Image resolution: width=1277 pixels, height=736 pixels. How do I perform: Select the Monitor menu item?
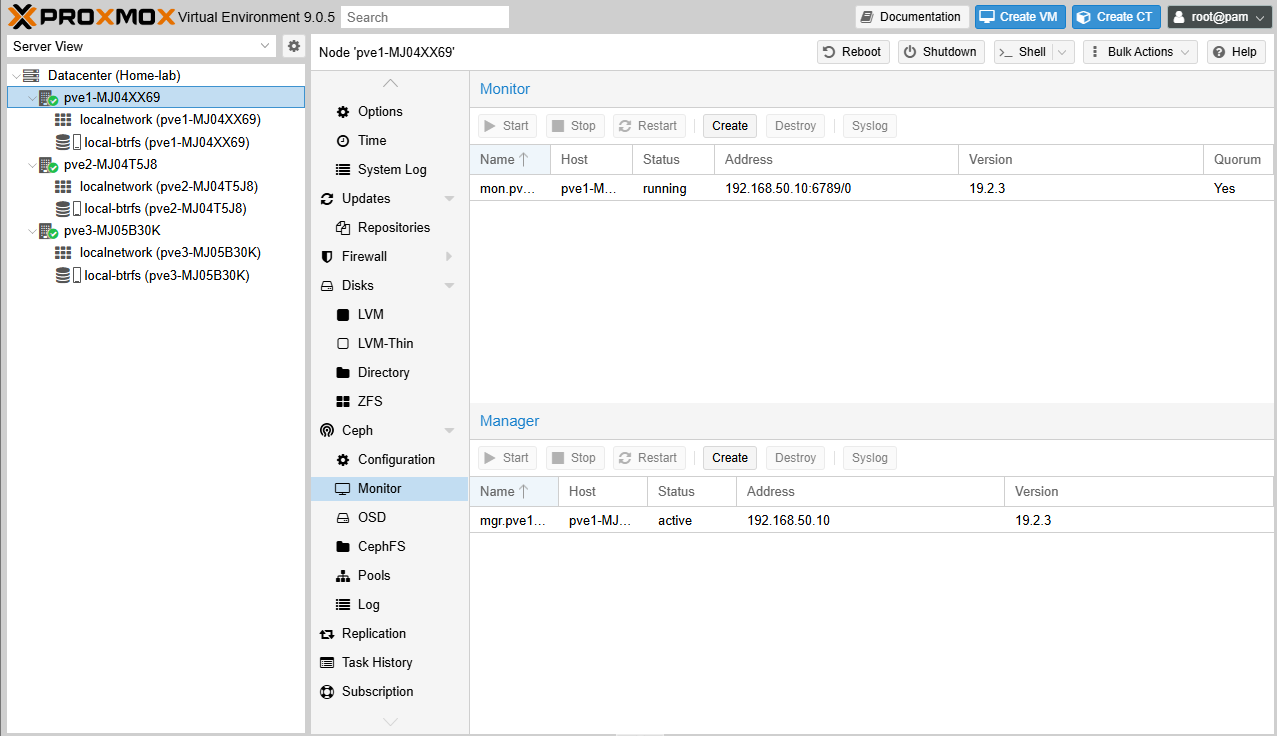(389, 489)
